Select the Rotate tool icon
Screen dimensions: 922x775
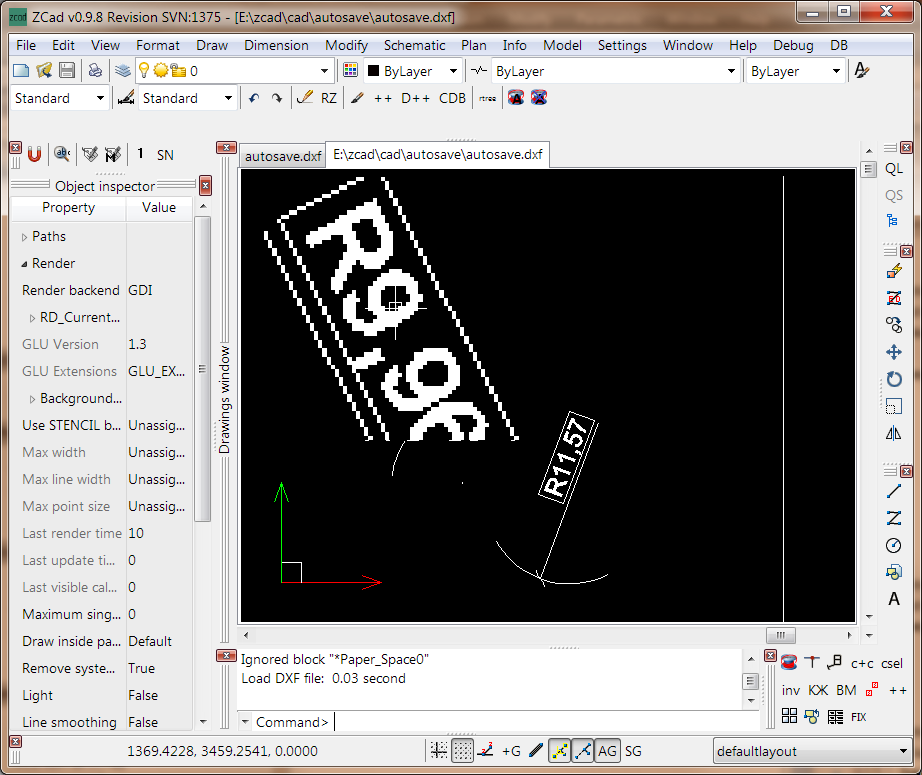point(893,379)
